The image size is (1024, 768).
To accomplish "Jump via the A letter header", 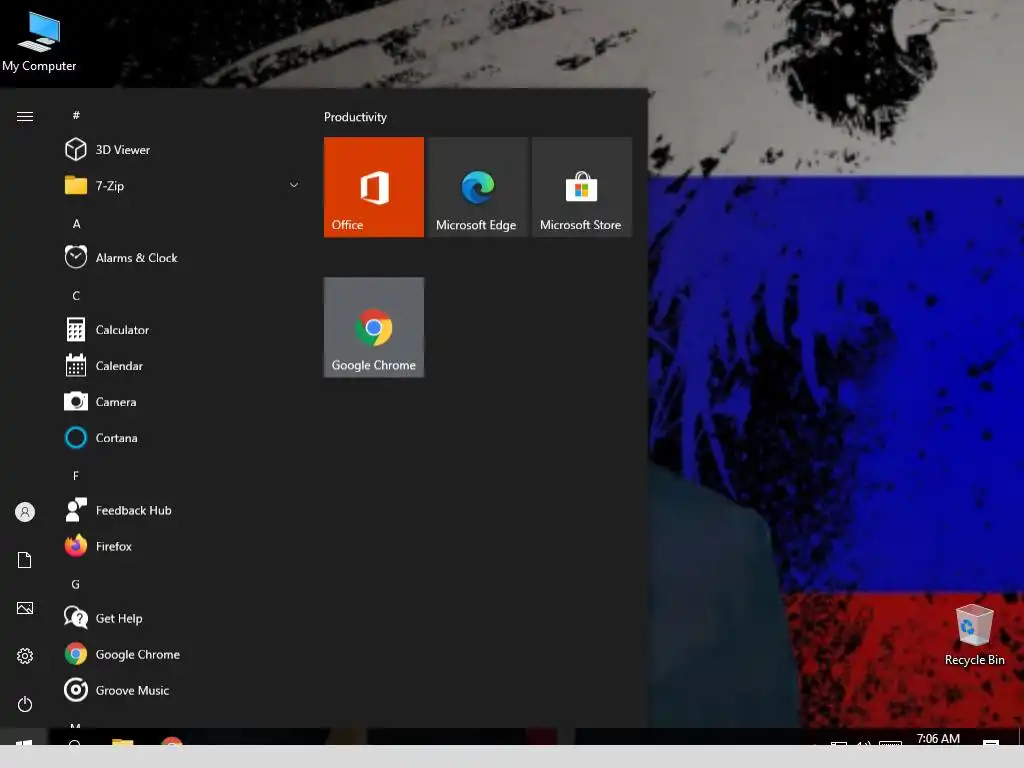I will (x=76, y=223).
